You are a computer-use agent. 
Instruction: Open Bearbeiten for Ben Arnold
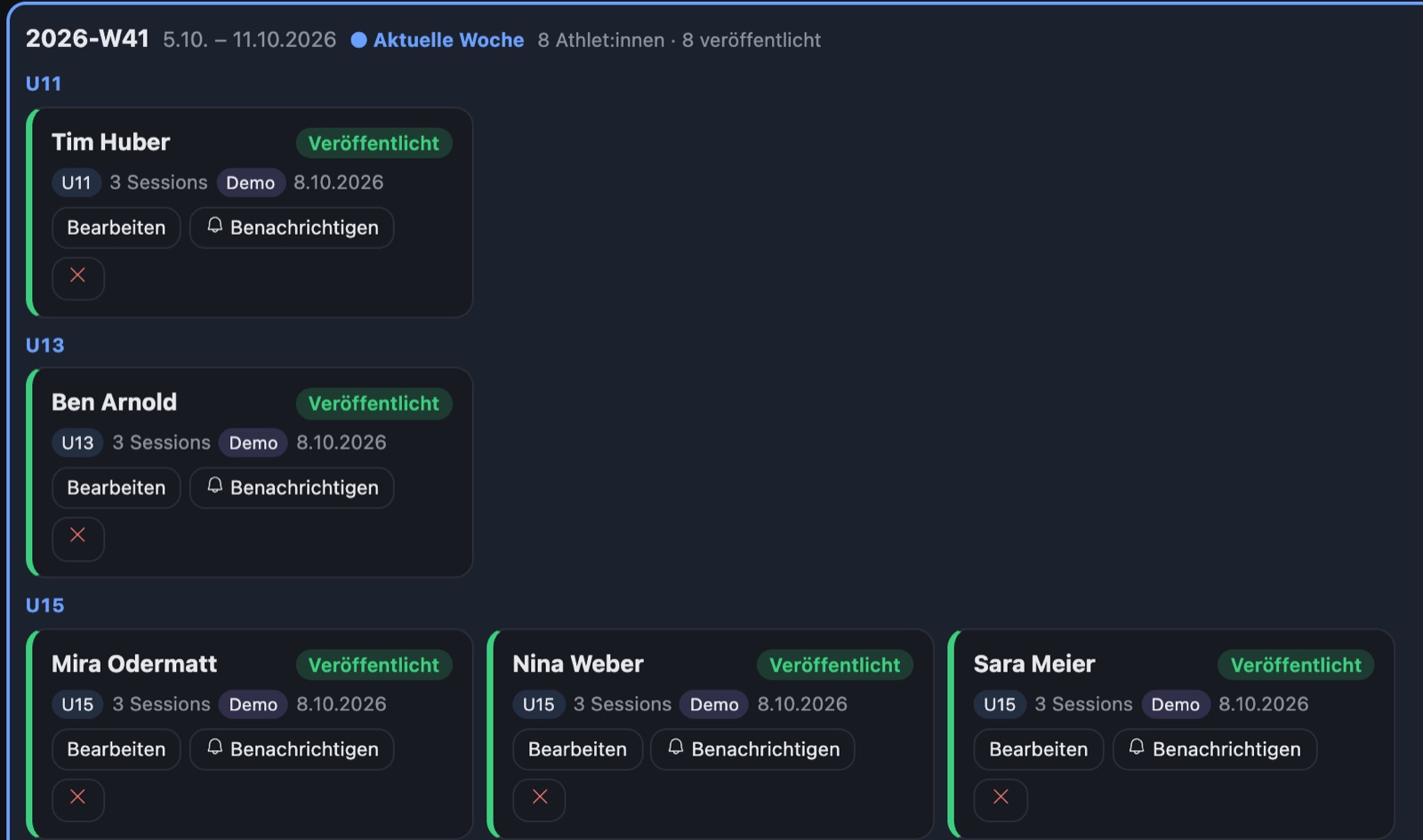(x=117, y=488)
